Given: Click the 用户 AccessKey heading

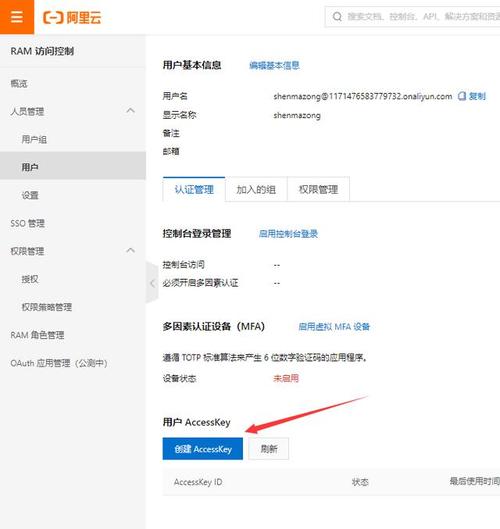Looking at the screenshot, I should click(x=197, y=422).
